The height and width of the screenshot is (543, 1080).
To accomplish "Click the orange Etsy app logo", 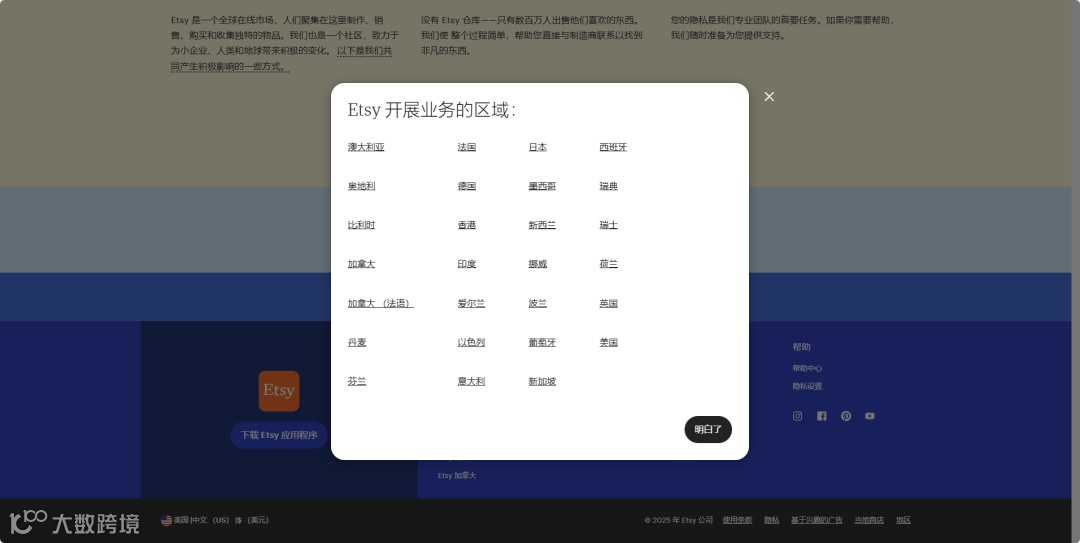I will (279, 391).
